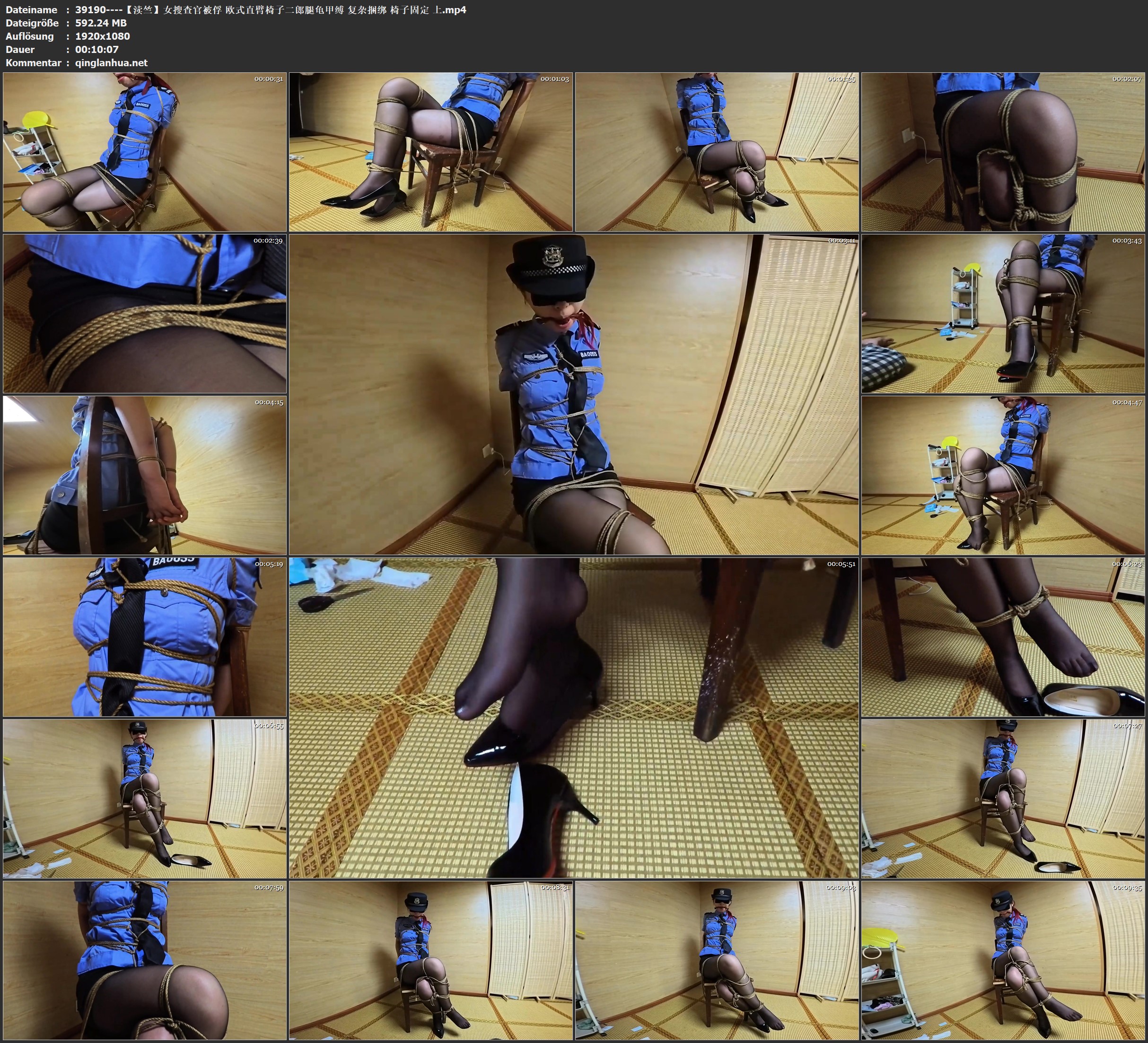The height and width of the screenshot is (1043, 1148).
Task: Open the thumbnail at 00:08:31
Action: coord(430,960)
